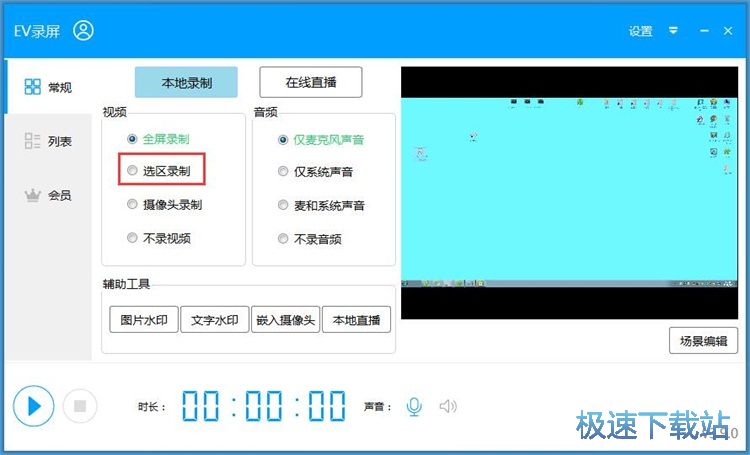Switch to 在线直播 mode
750x455 pixels.
(311, 82)
